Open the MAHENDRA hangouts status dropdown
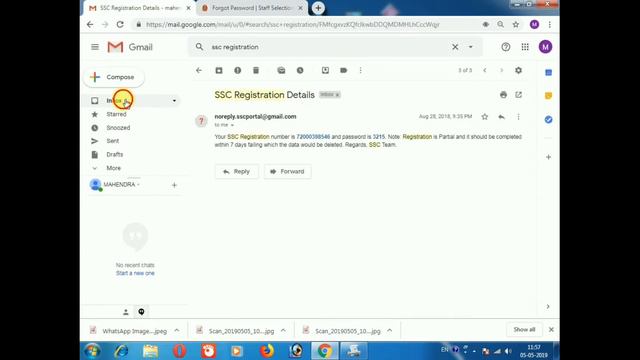This screenshot has width=640, height=360. point(139,185)
